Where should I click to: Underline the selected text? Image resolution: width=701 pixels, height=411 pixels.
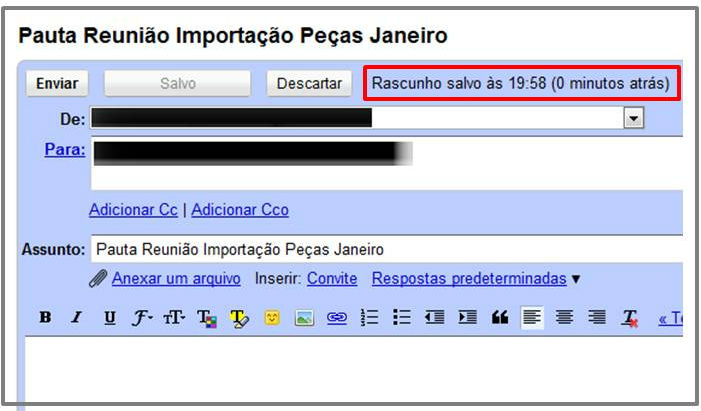(x=110, y=318)
